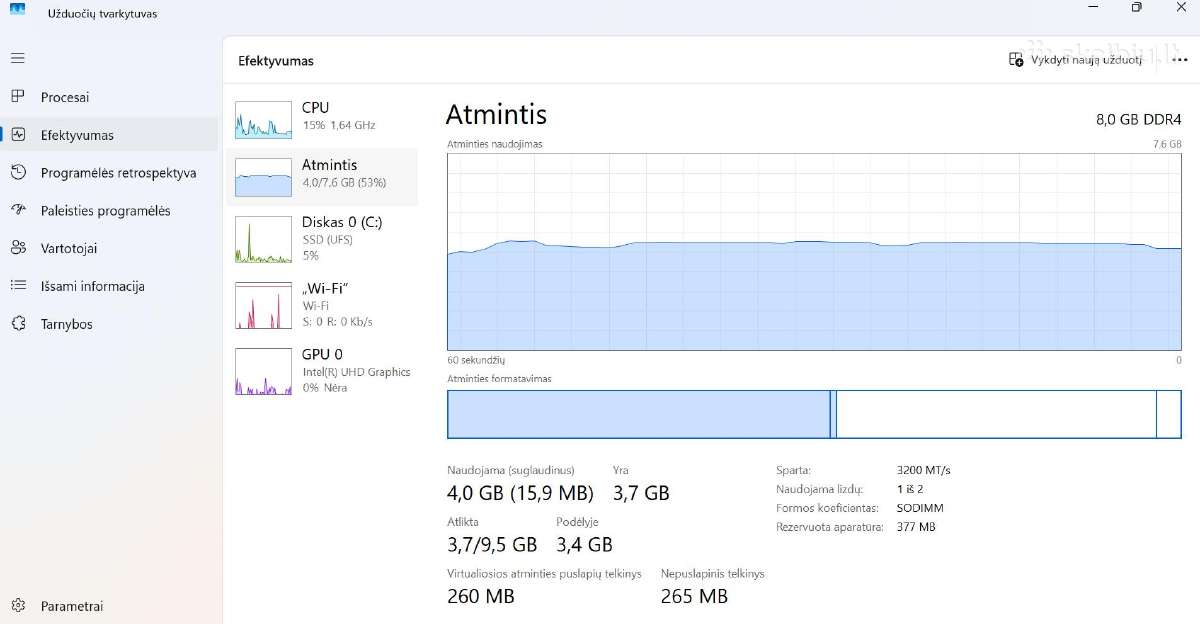Restore down the Task Manager window

click(1137, 7)
